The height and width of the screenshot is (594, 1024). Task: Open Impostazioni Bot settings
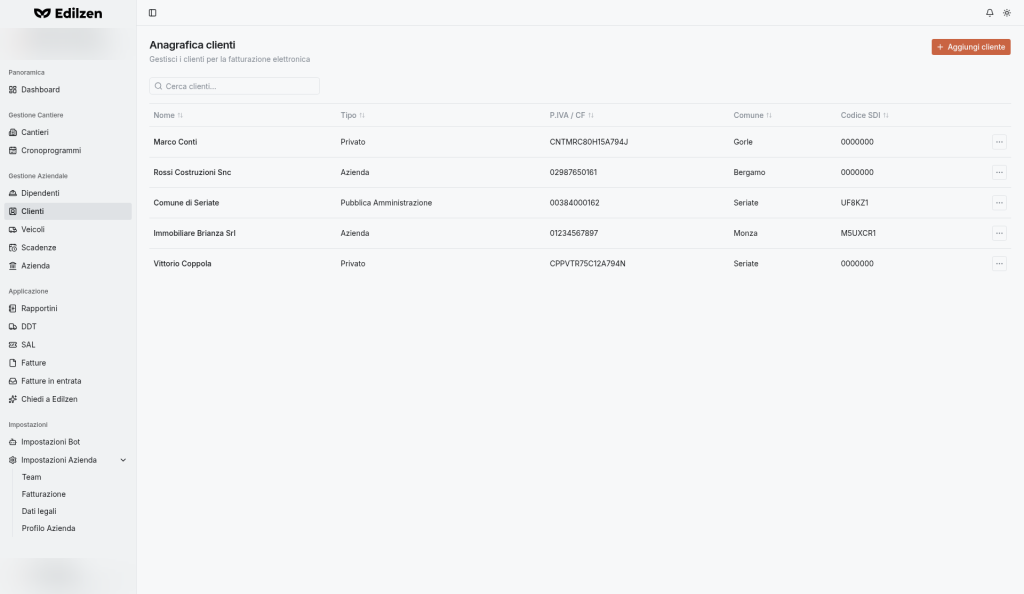[x=68, y=442]
